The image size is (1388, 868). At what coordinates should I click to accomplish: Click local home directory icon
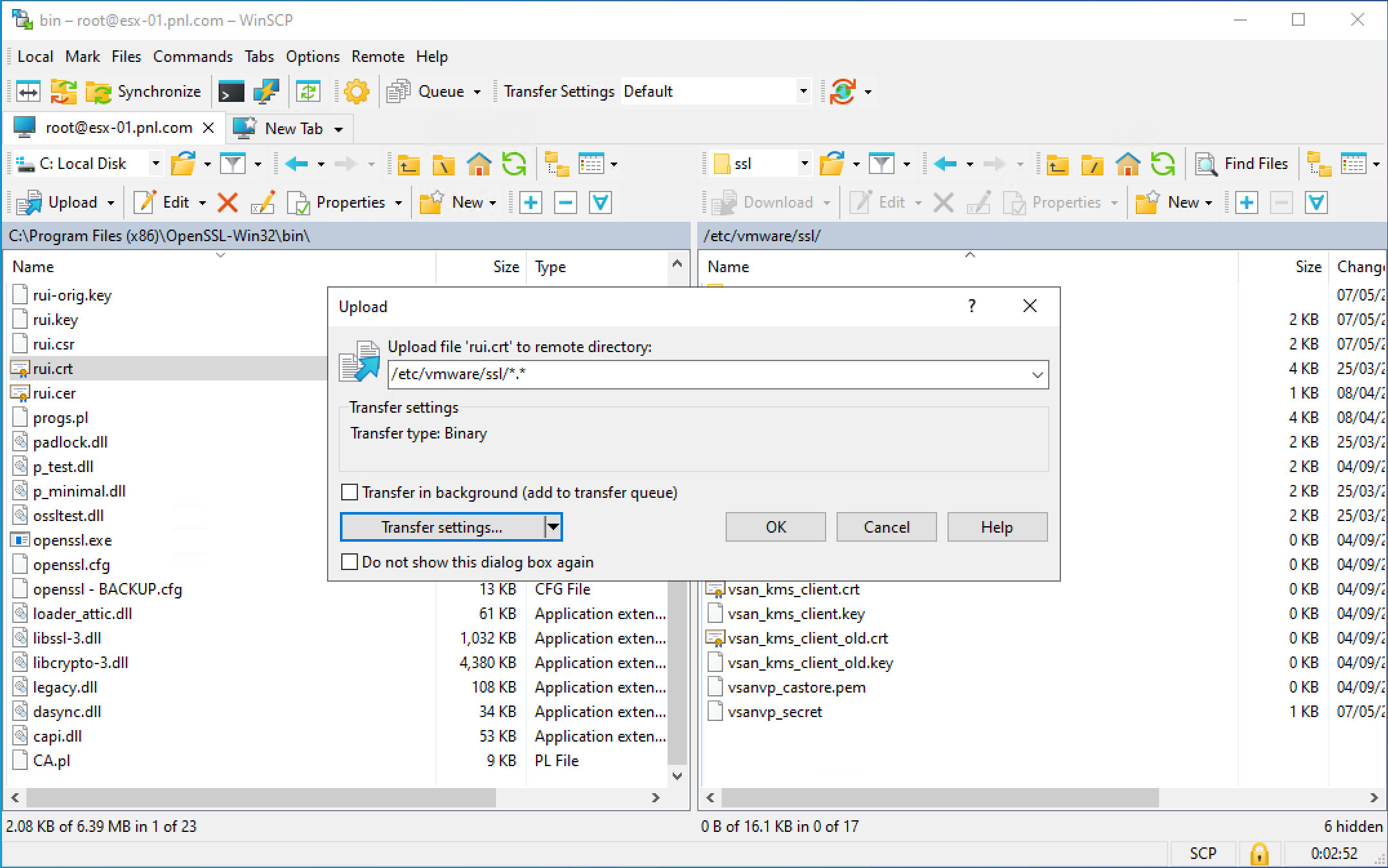pyautogui.click(x=479, y=164)
